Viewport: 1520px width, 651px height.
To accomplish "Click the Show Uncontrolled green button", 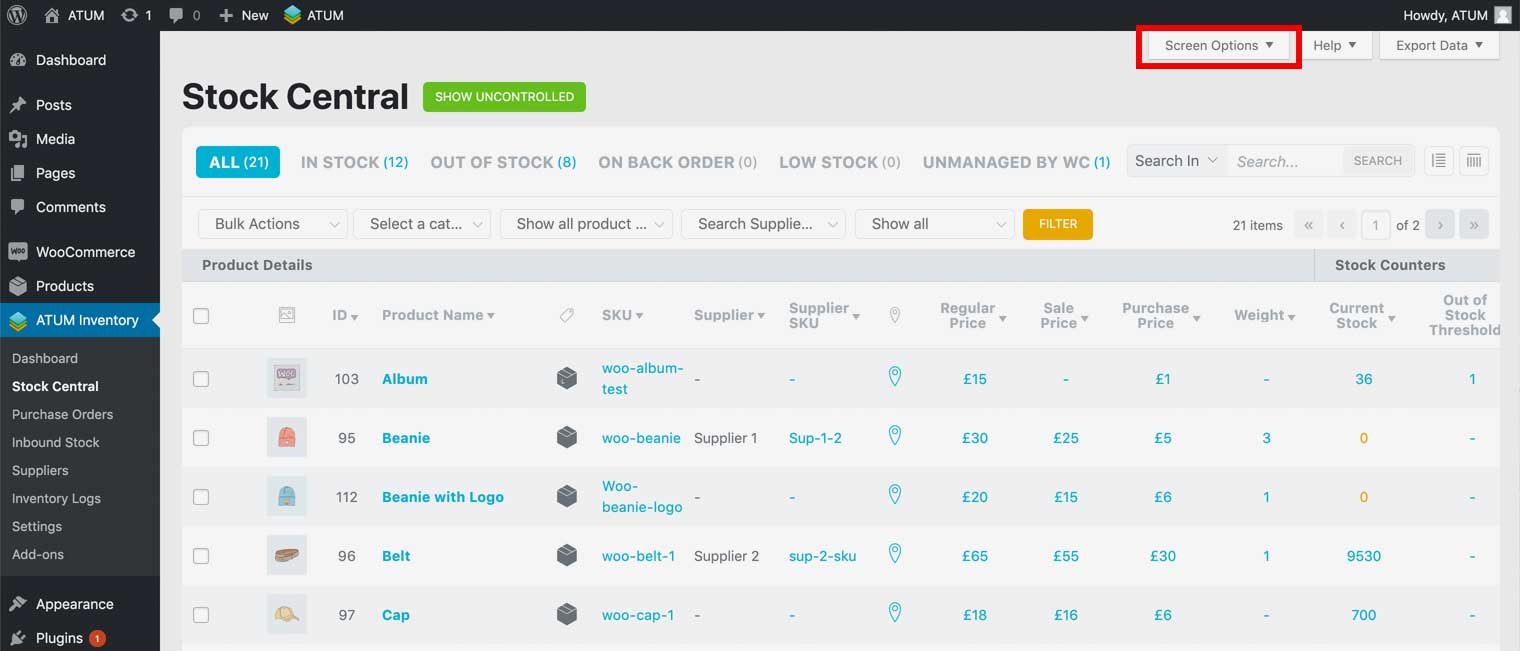I will (504, 97).
